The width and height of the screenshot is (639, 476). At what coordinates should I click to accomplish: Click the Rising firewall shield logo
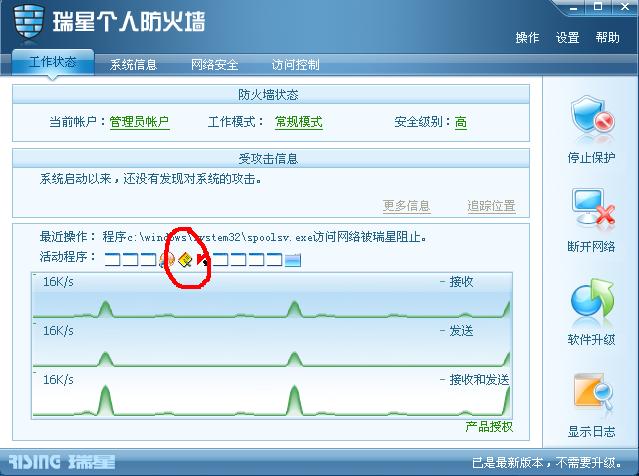28,21
